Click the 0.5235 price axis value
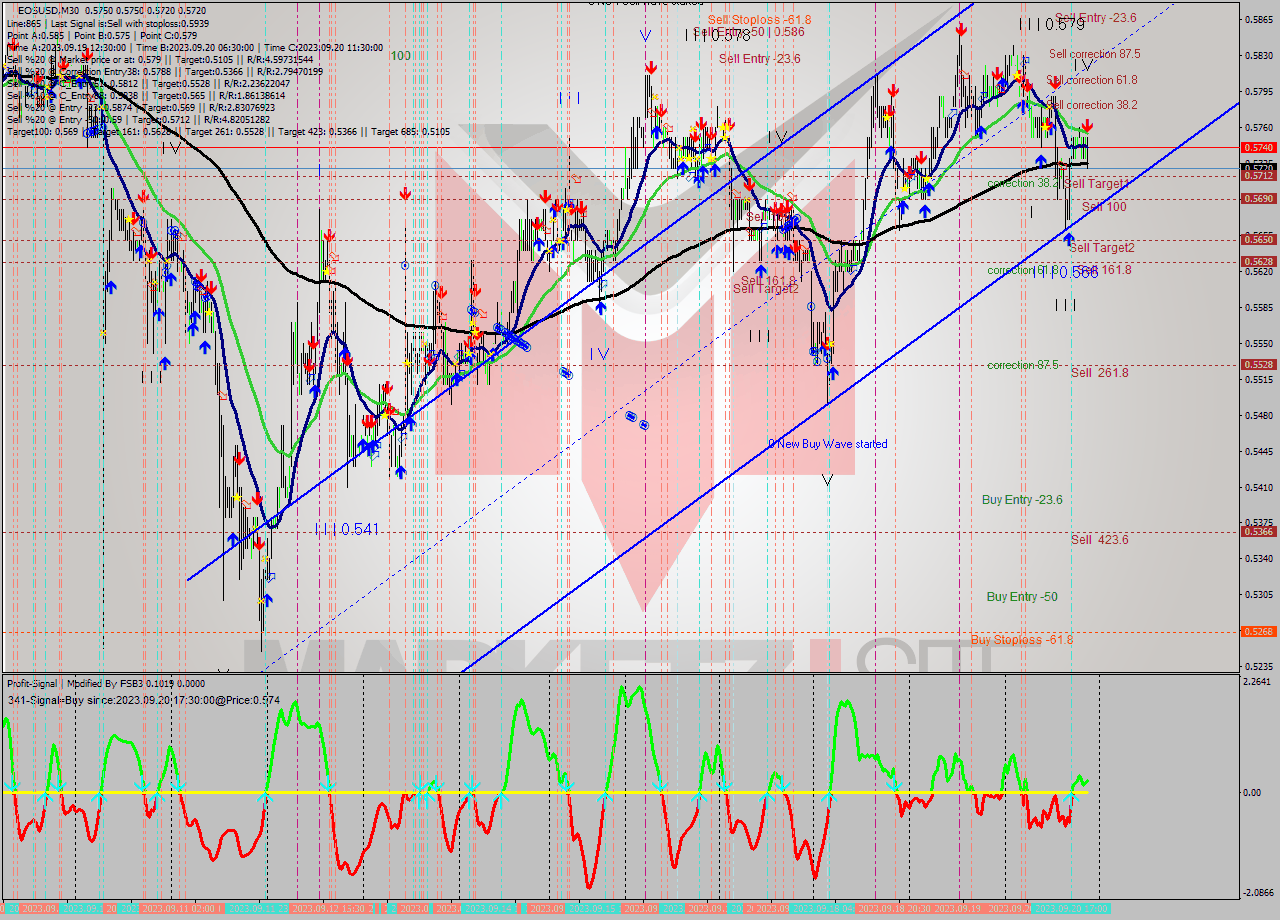 pyautogui.click(x=1258, y=666)
